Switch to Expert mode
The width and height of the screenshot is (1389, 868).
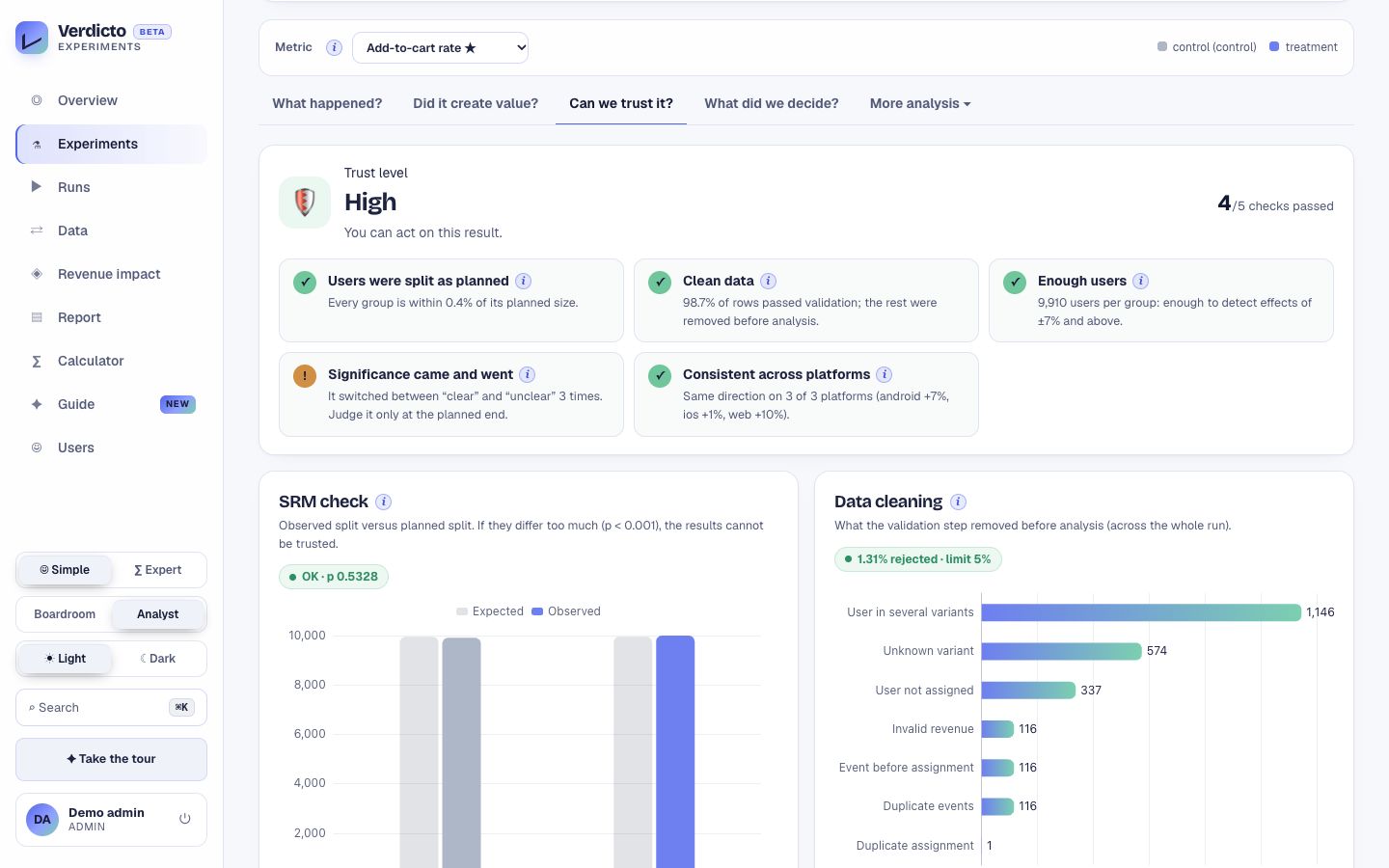click(x=158, y=570)
